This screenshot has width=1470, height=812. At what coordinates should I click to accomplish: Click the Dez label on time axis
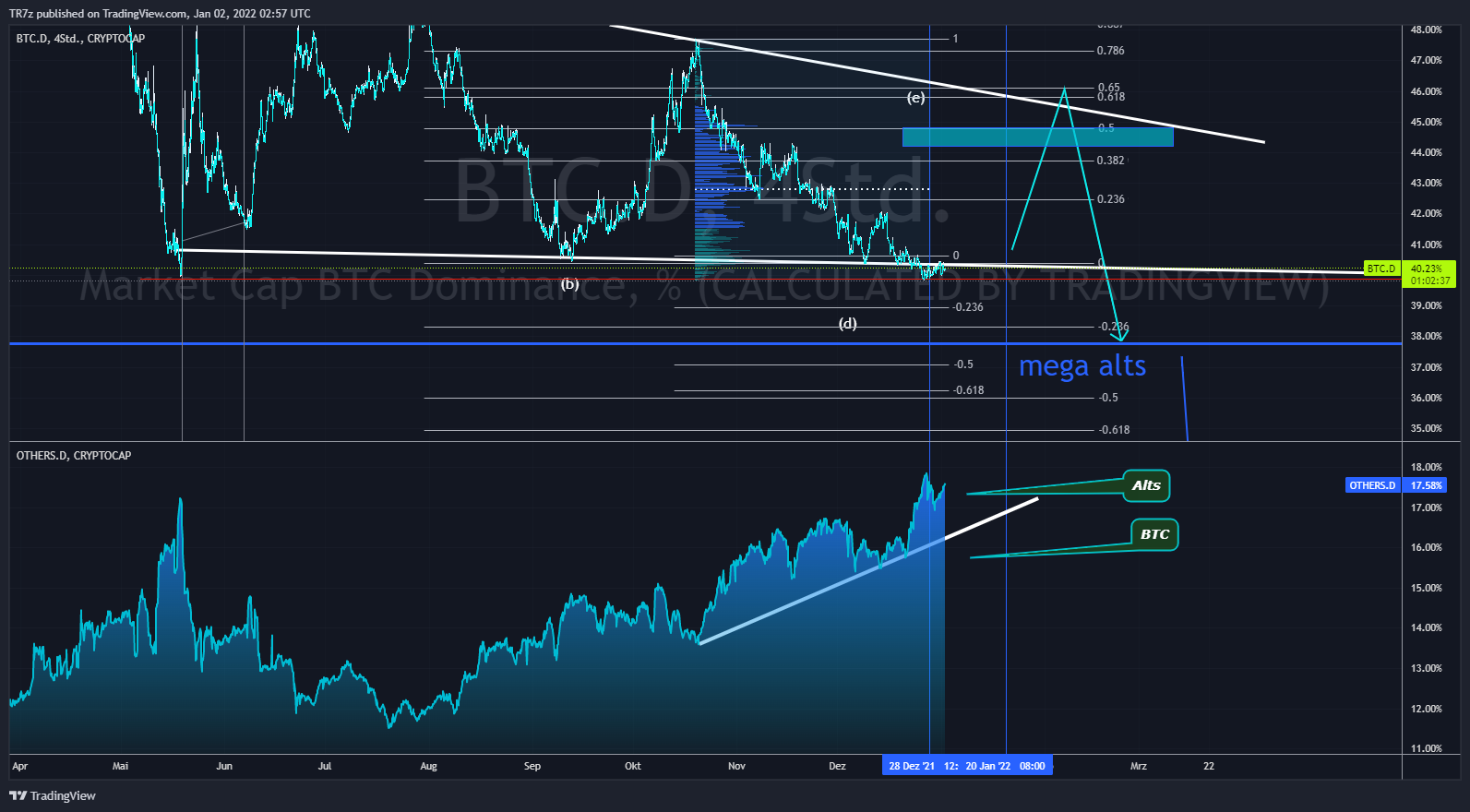837,766
